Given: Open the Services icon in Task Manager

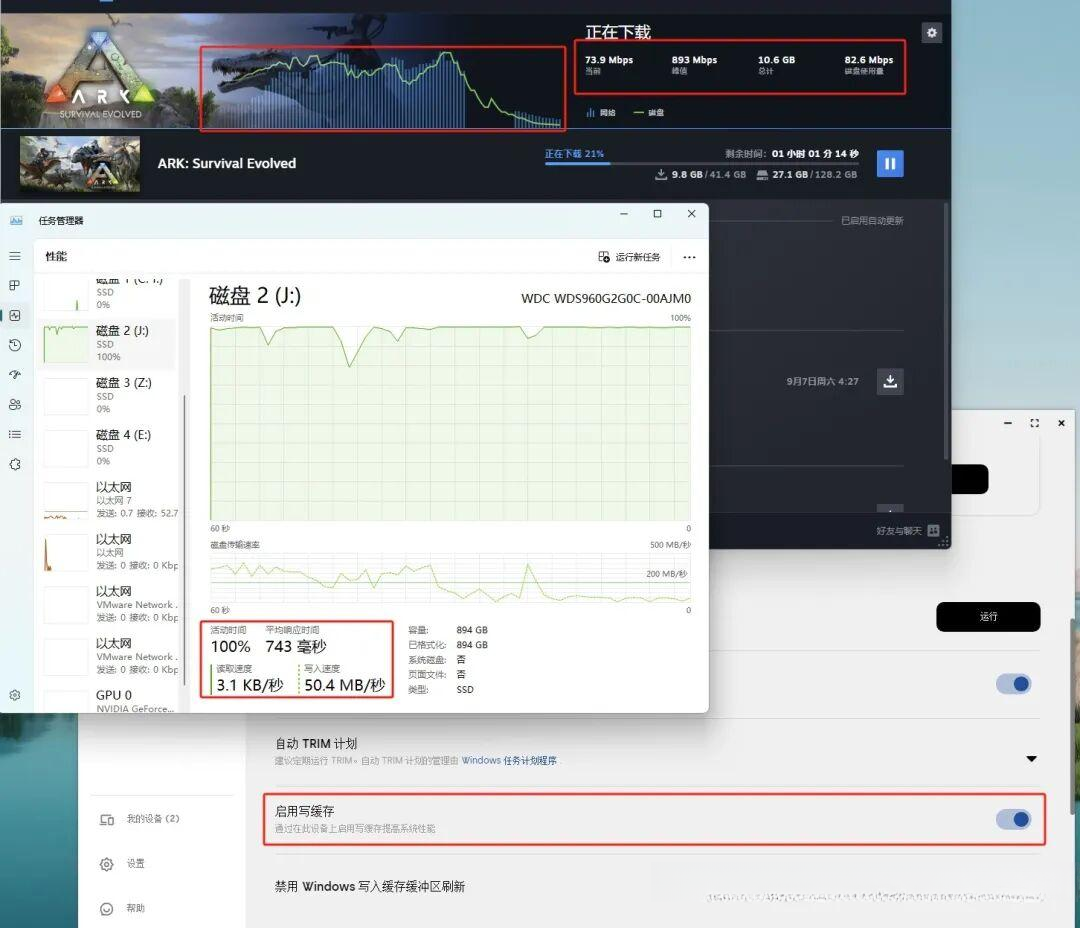Looking at the screenshot, I should 15,464.
